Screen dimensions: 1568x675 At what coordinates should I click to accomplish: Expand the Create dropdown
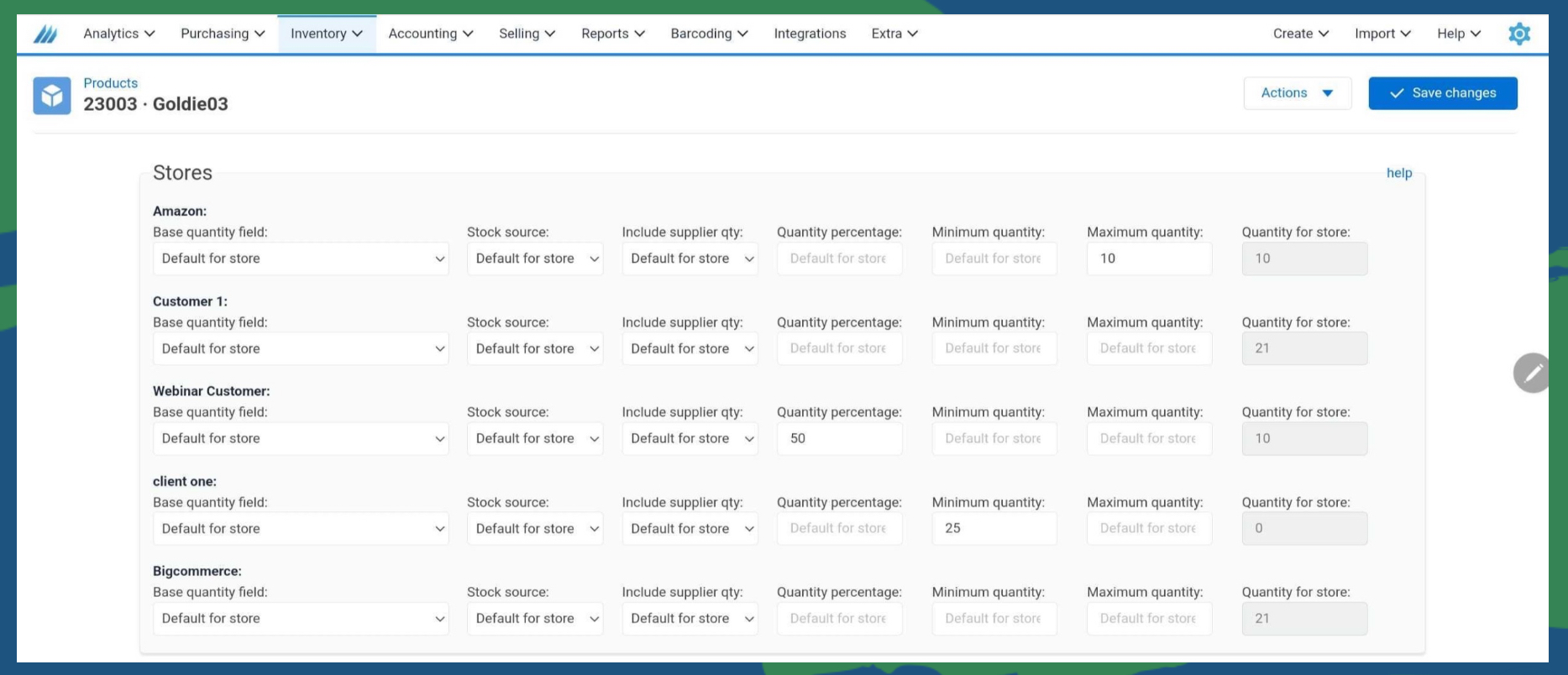pyautogui.click(x=1301, y=34)
